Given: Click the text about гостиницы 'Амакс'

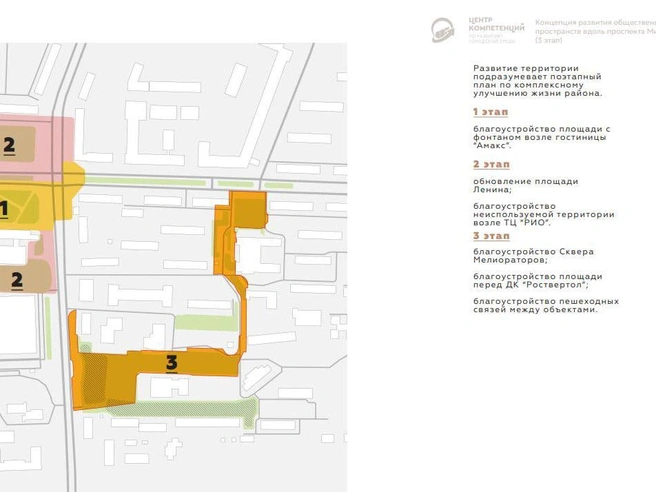Looking at the screenshot, I should pyautogui.click(x=542, y=137).
